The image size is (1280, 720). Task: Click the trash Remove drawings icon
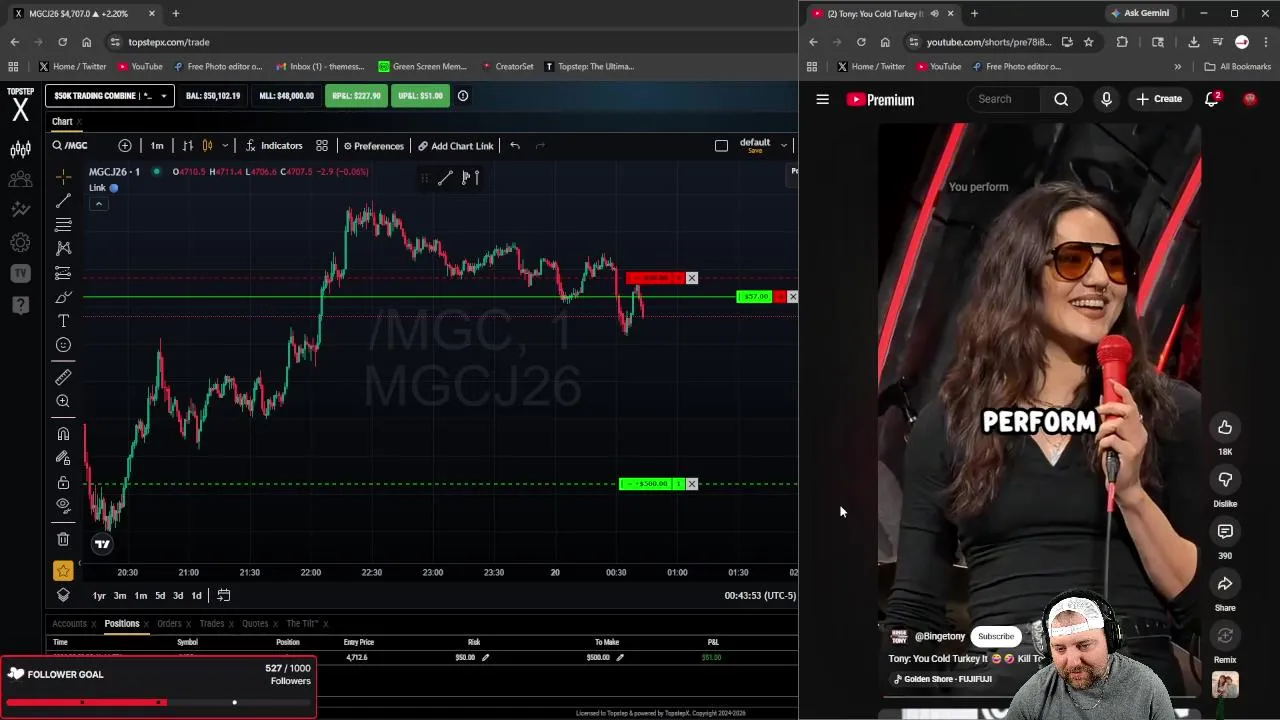point(63,539)
